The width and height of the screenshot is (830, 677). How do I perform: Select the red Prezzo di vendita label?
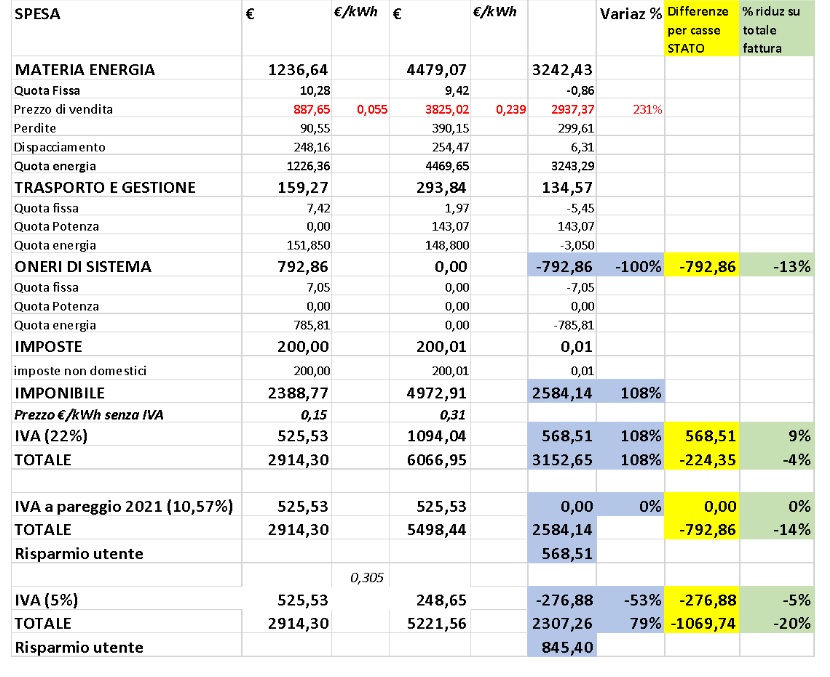pyautogui.click(x=63, y=109)
